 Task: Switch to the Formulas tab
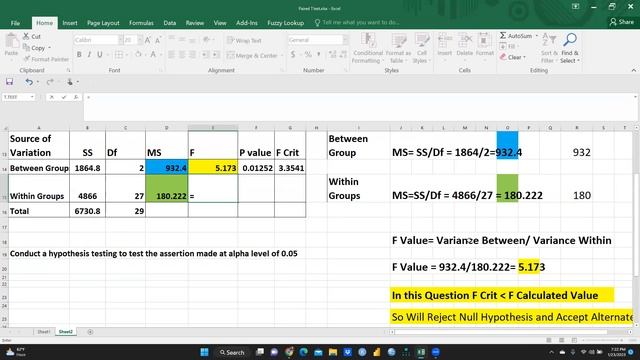click(x=141, y=23)
